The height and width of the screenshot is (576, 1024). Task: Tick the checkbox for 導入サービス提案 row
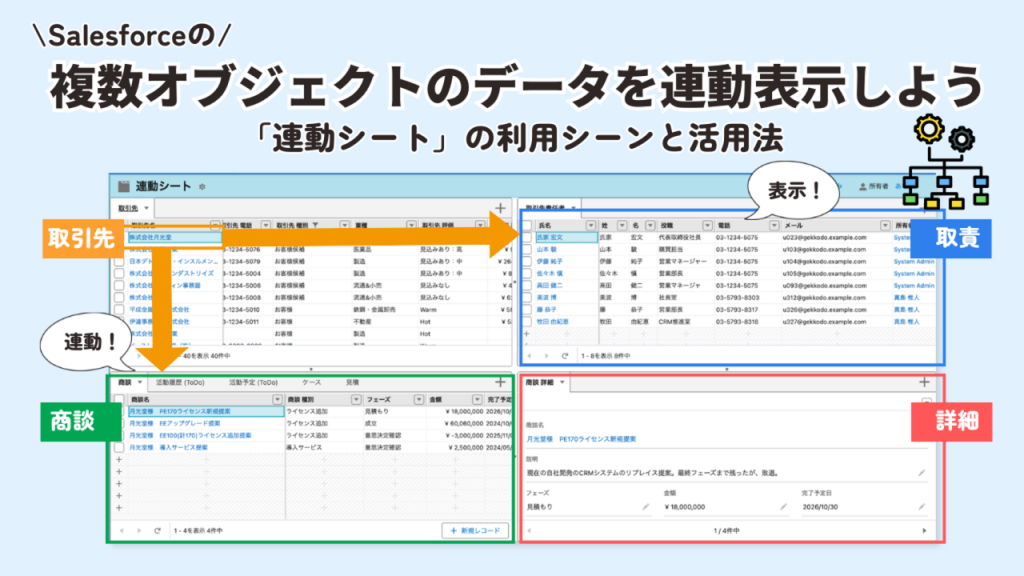[119, 448]
